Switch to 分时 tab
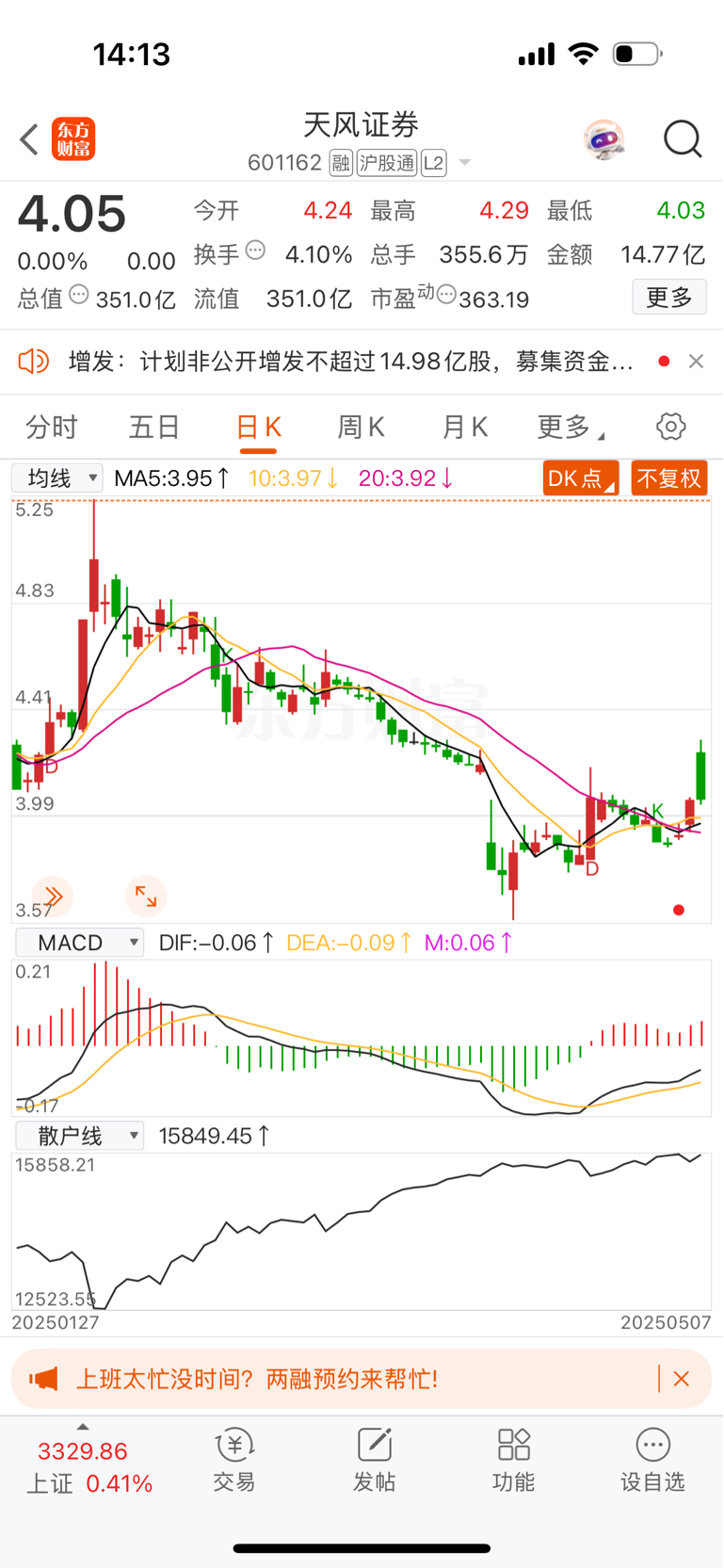Image resolution: width=724 pixels, height=1568 pixels. coord(51,428)
